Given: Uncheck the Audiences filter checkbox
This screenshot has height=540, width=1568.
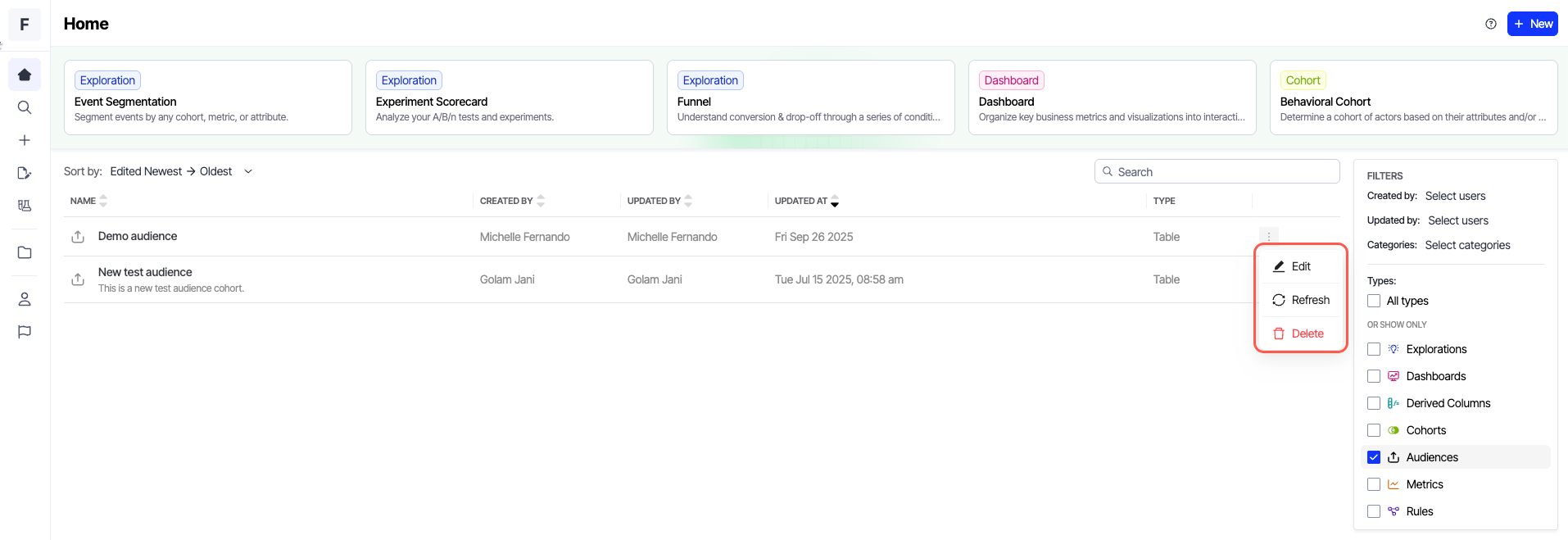Looking at the screenshot, I should point(1374,457).
